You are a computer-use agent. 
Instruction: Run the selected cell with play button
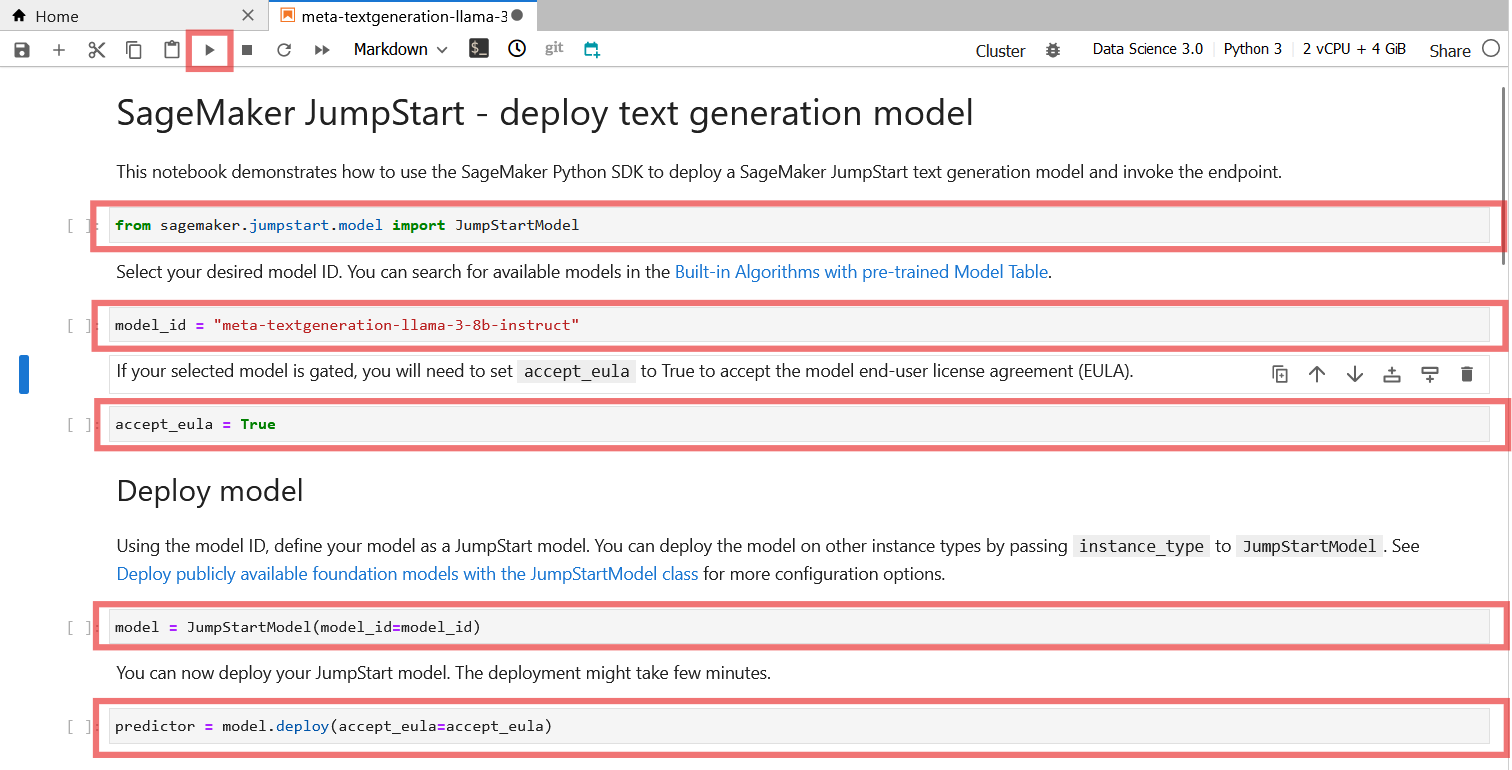tap(210, 49)
